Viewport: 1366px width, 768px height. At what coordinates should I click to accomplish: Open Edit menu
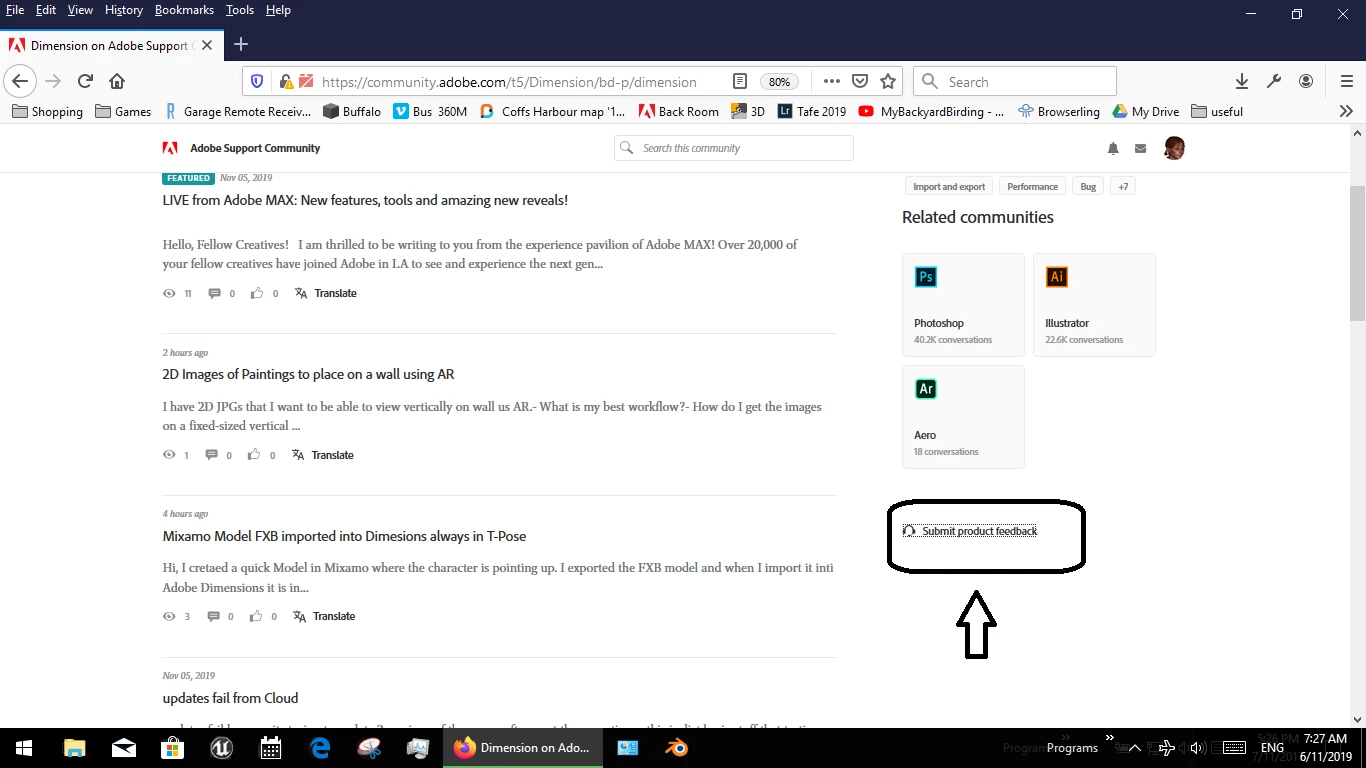click(x=46, y=10)
